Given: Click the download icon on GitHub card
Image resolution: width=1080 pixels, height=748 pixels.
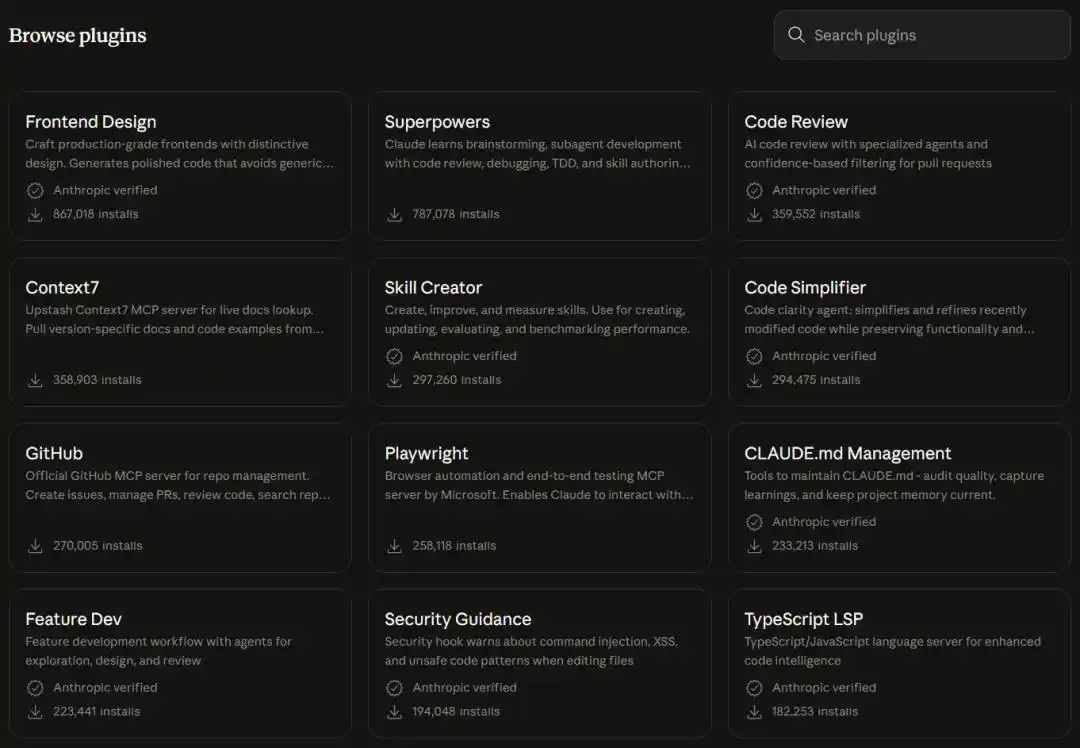Looking at the screenshot, I should point(35,546).
